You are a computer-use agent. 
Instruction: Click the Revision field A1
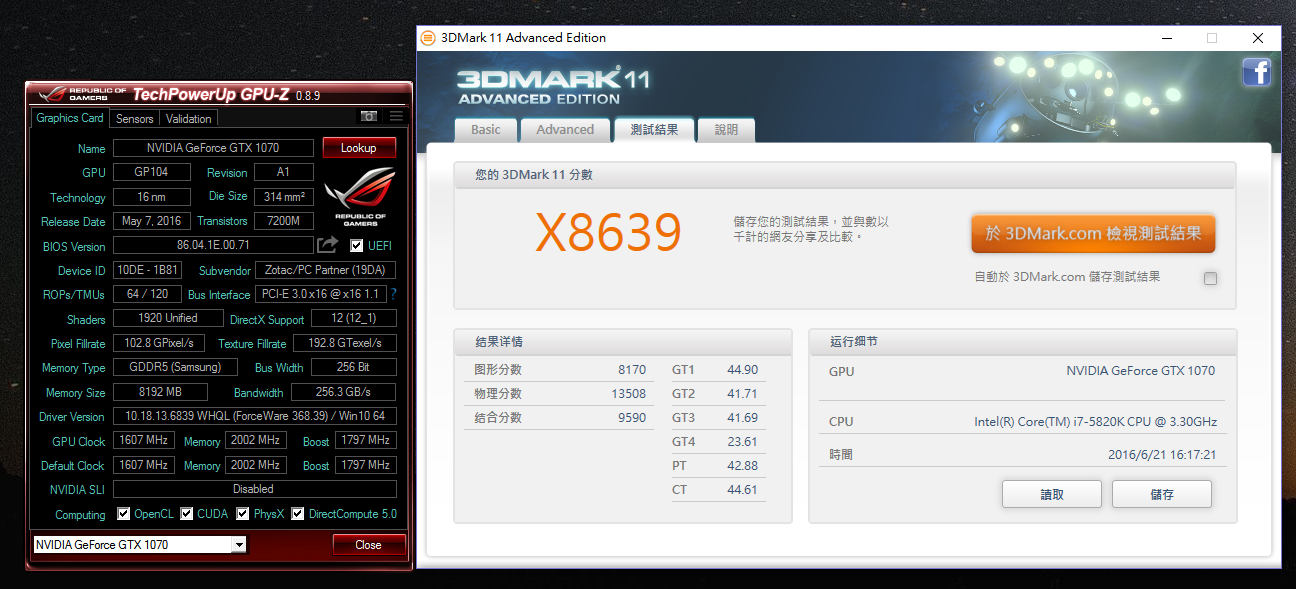[284, 172]
